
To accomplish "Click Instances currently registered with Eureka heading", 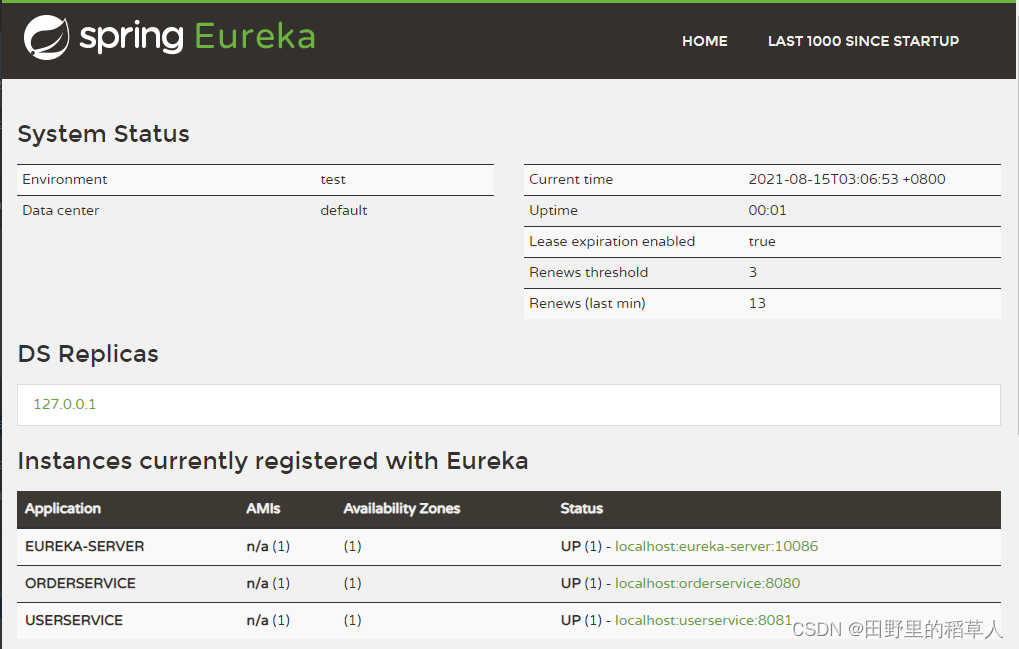I will [272, 461].
